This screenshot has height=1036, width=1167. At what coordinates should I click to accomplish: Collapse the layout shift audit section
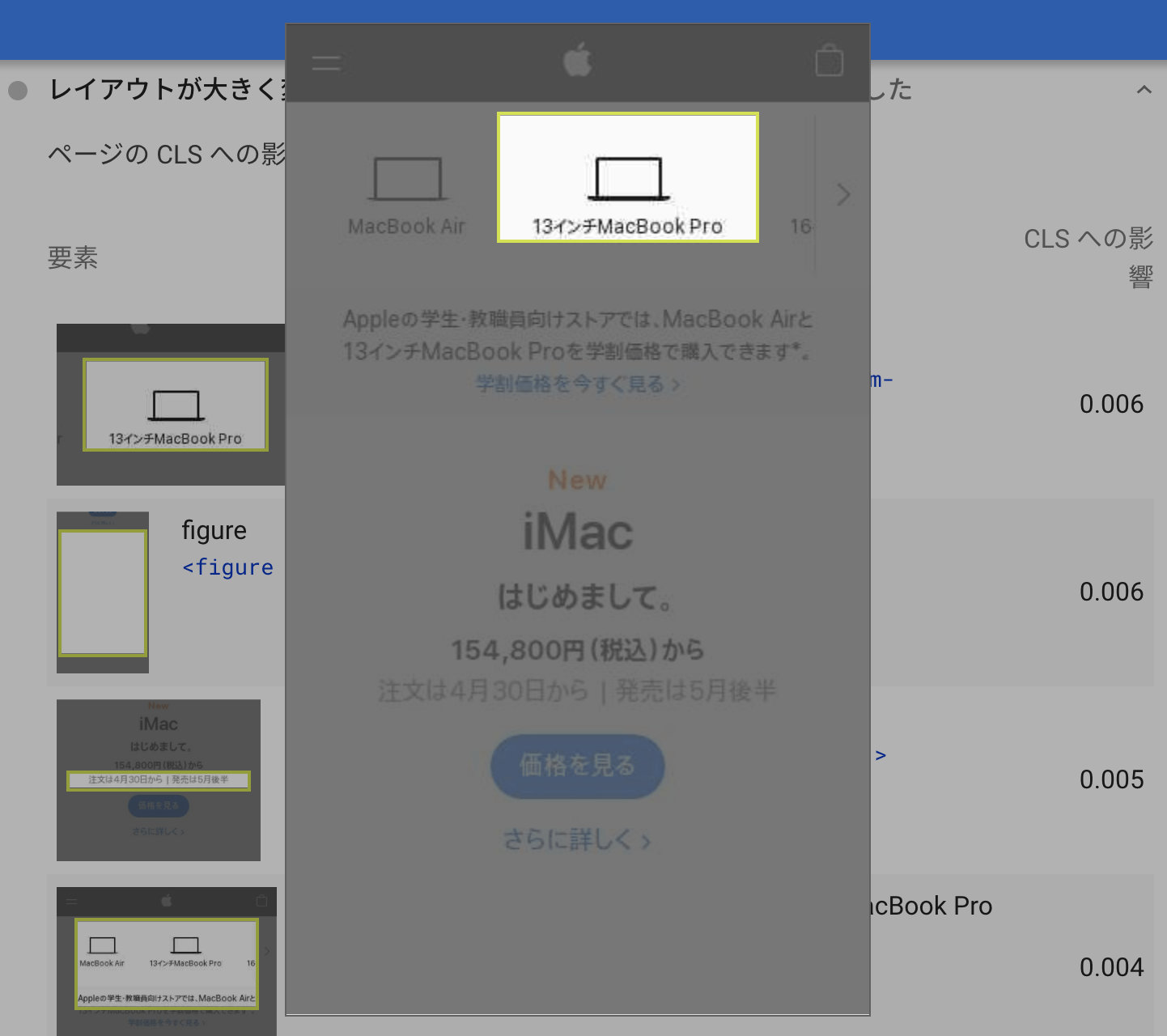pyautogui.click(x=1144, y=89)
